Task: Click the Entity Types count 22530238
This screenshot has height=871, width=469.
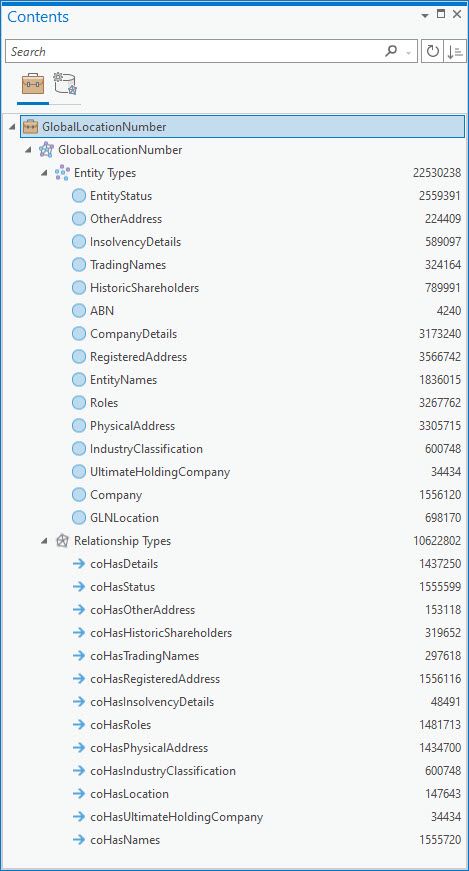Action: (437, 173)
